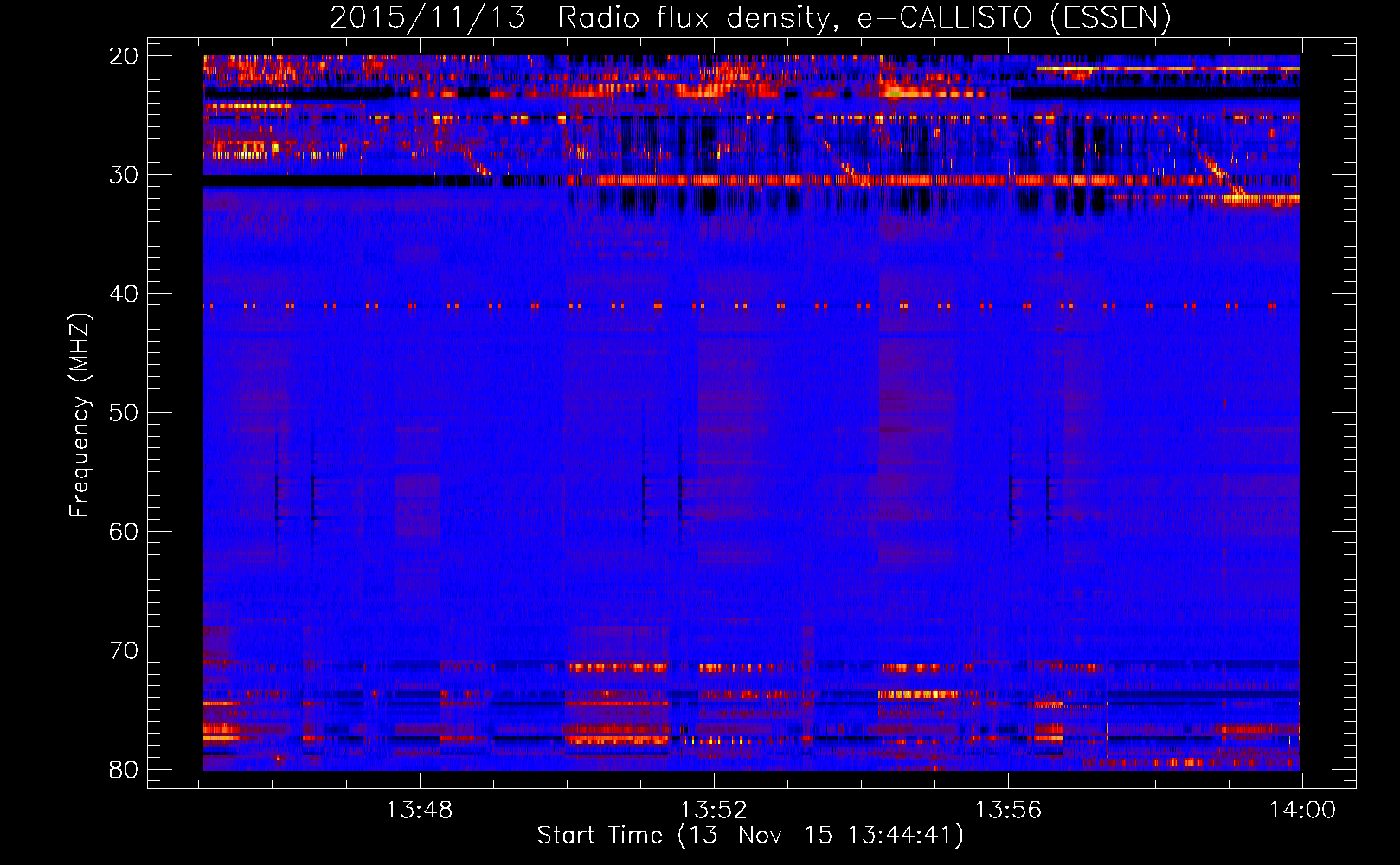Click the 'Frequency (MHZ)' axis label

(80, 415)
